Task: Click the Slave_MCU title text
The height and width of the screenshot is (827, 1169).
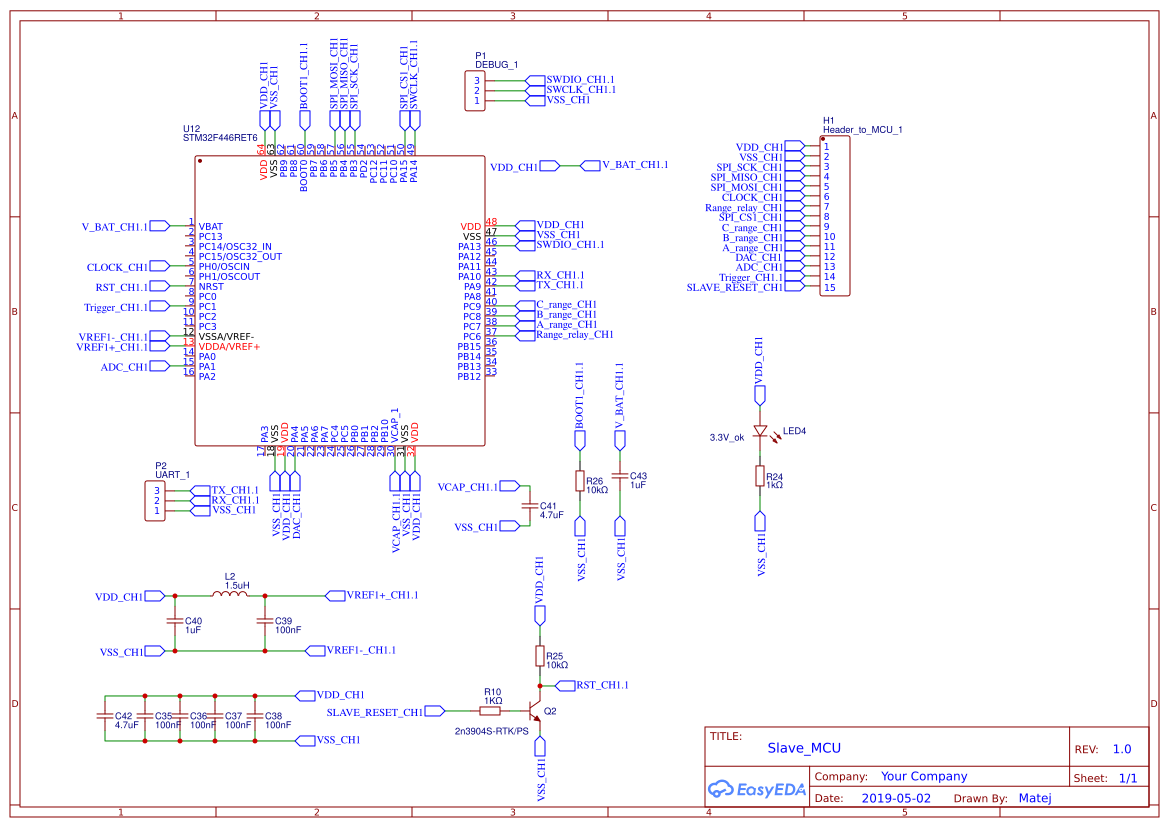Action: pyautogui.click(x=804, y=748)
